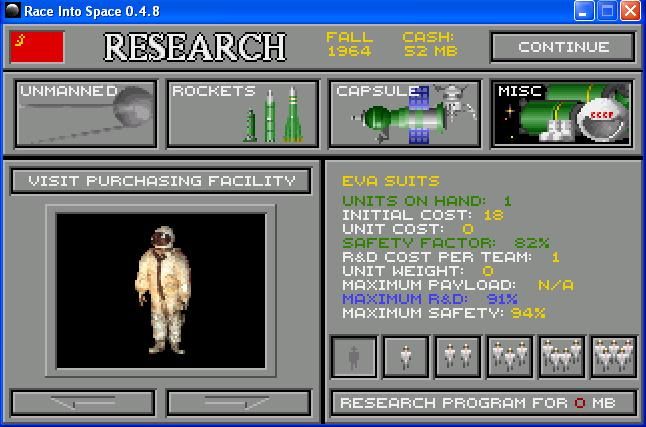Click the Continue button

pyautogui.click(x=563, y=47)
